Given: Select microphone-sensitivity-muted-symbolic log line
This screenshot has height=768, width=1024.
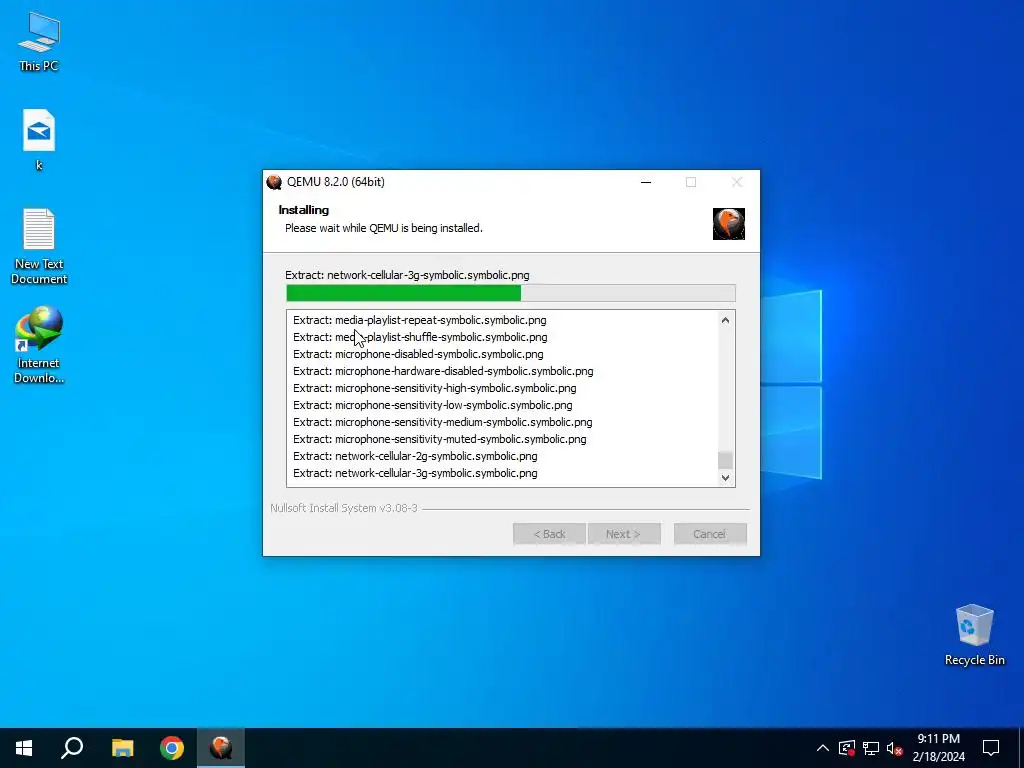Looking at the screenshot, I should 440,439.
